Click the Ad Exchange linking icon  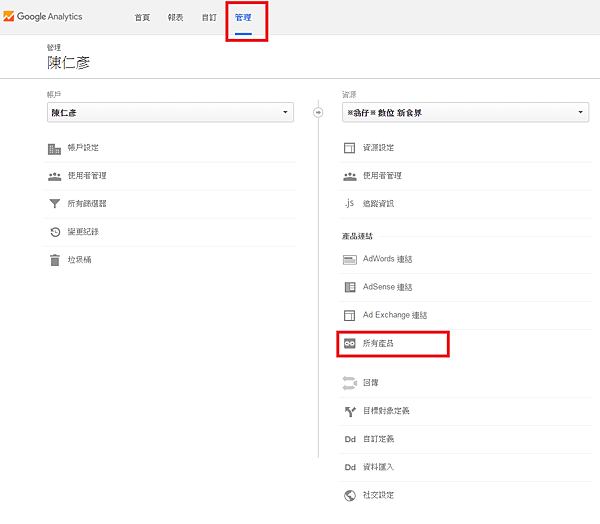pos(349,315)
